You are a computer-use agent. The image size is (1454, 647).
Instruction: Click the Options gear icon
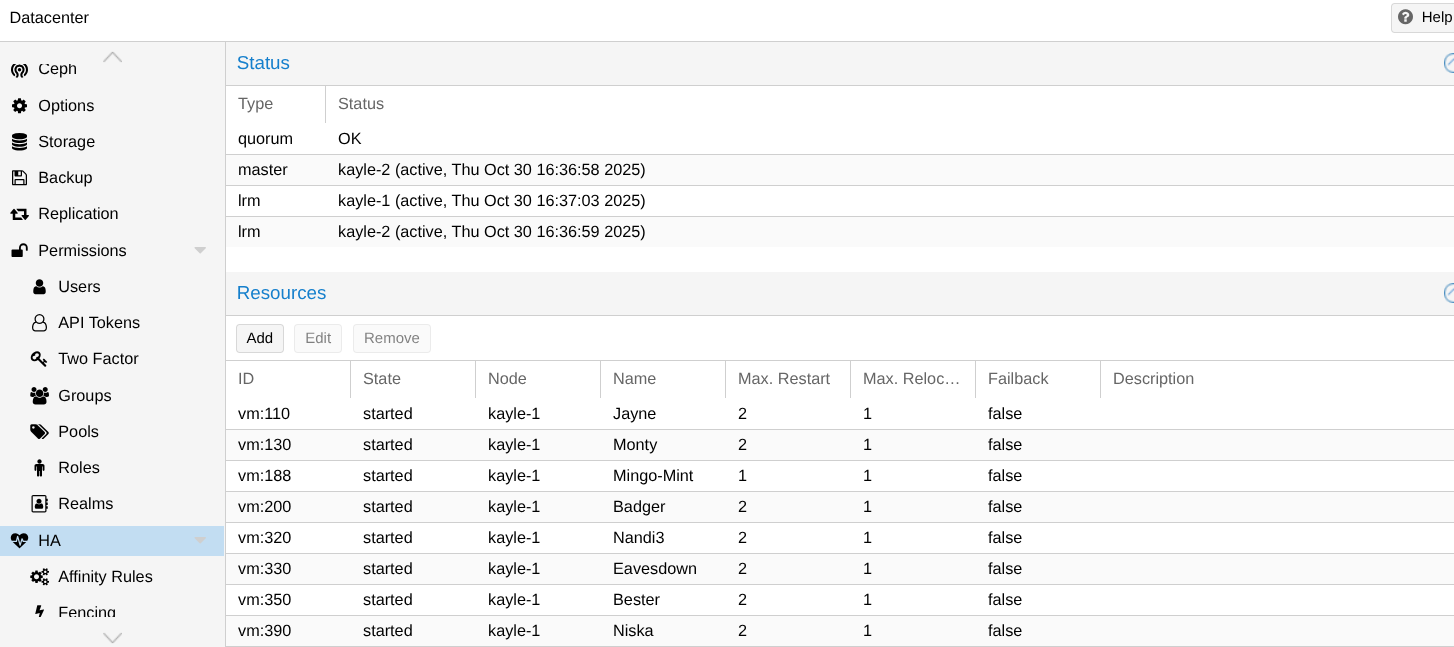[19, 106]
